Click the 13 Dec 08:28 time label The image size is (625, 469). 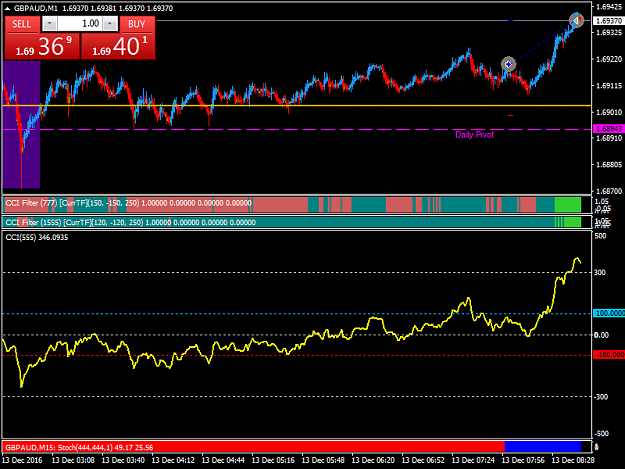573,460
